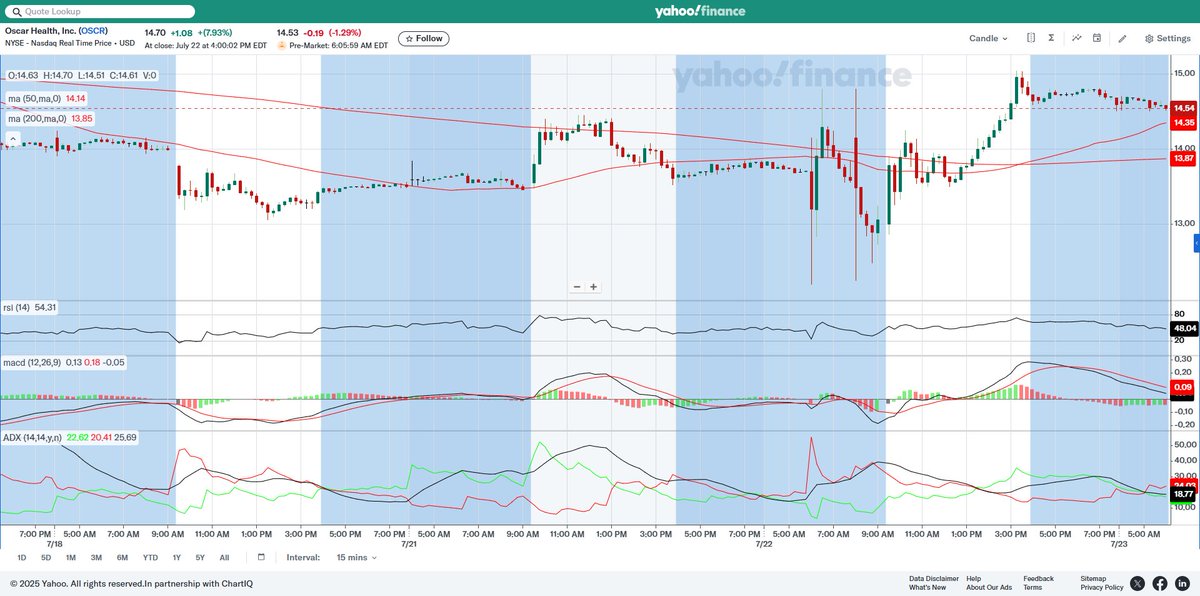Click the 14.35 moving average price tag

tap(1184, 122)
